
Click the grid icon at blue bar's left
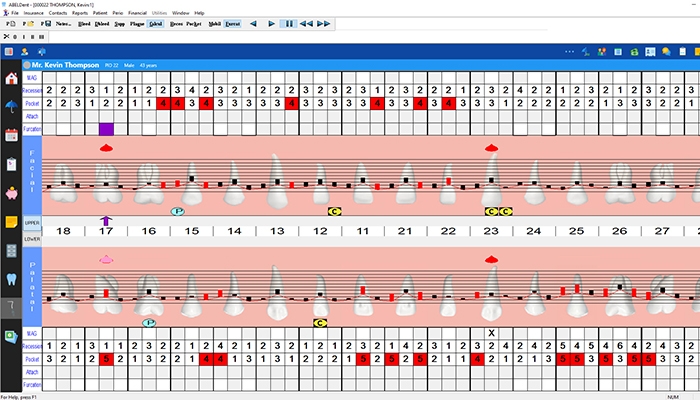pos(8,52)
